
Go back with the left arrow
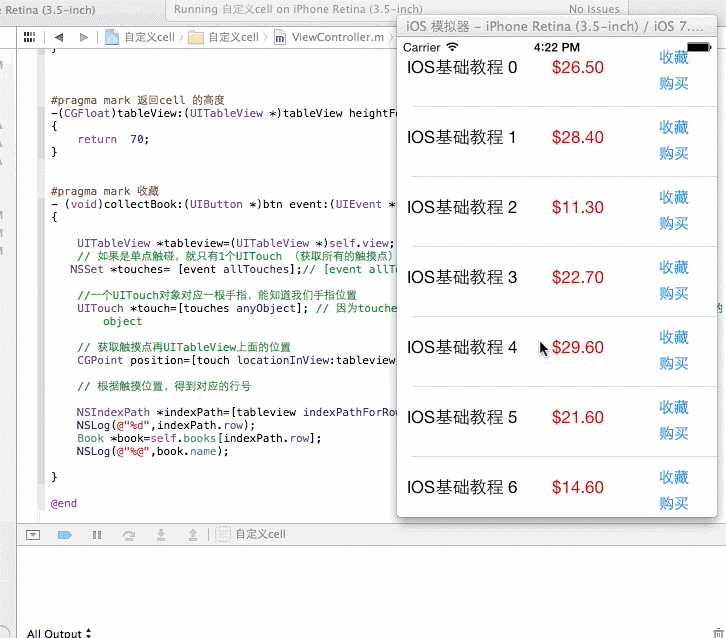coord(59,37)
